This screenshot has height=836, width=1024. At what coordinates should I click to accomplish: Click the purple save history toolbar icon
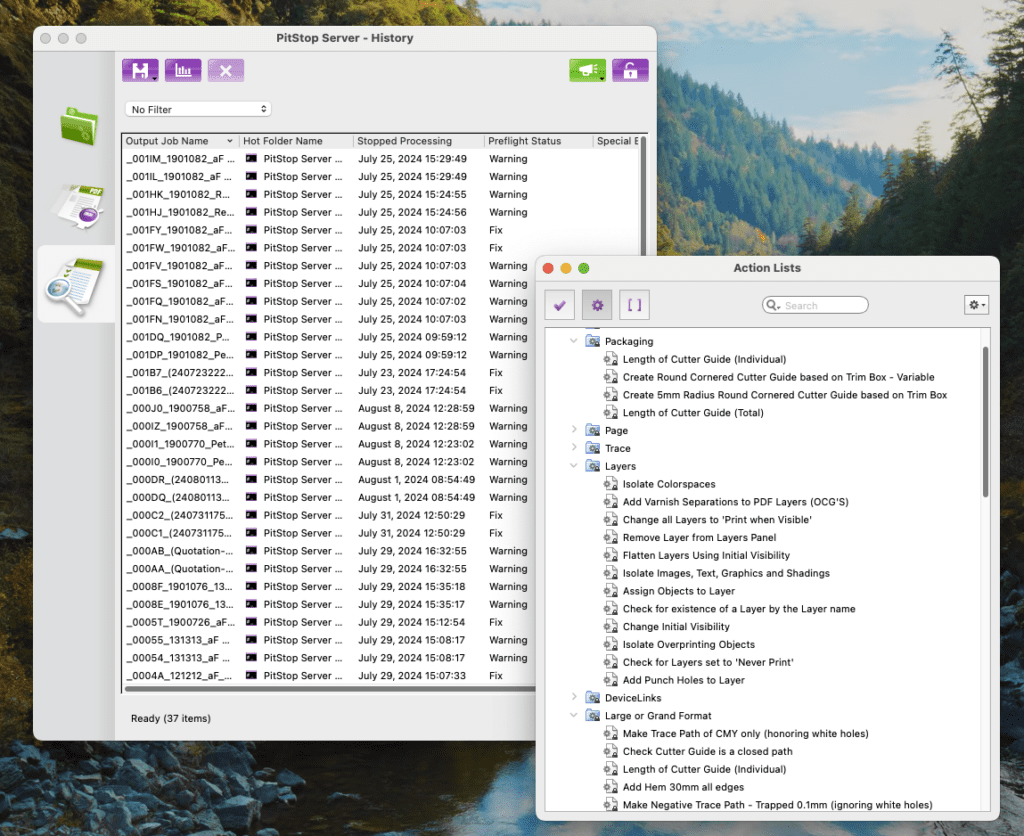coord(140,71)
